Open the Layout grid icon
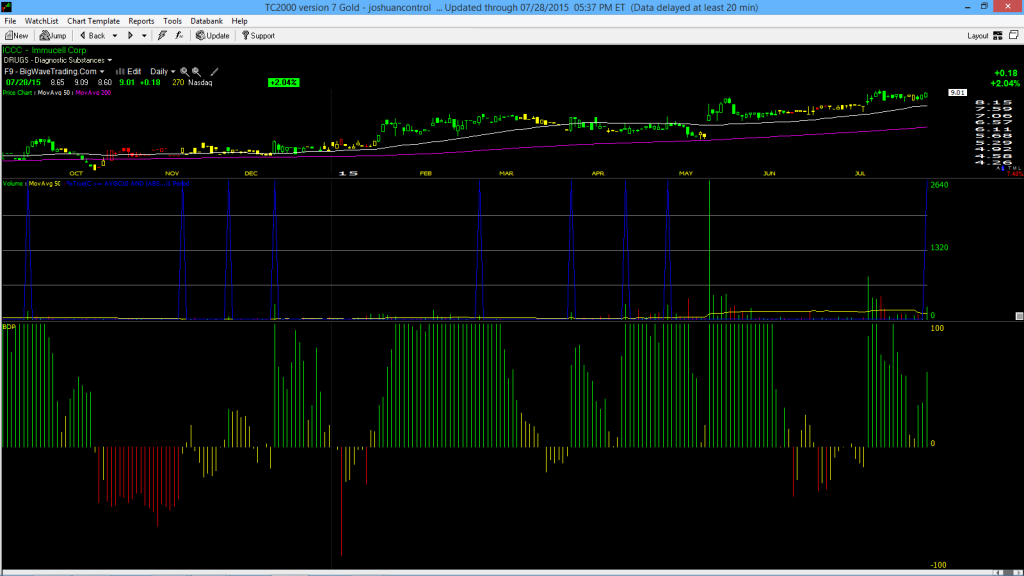This screenshot has width=1024, height=576. [997, 35]
